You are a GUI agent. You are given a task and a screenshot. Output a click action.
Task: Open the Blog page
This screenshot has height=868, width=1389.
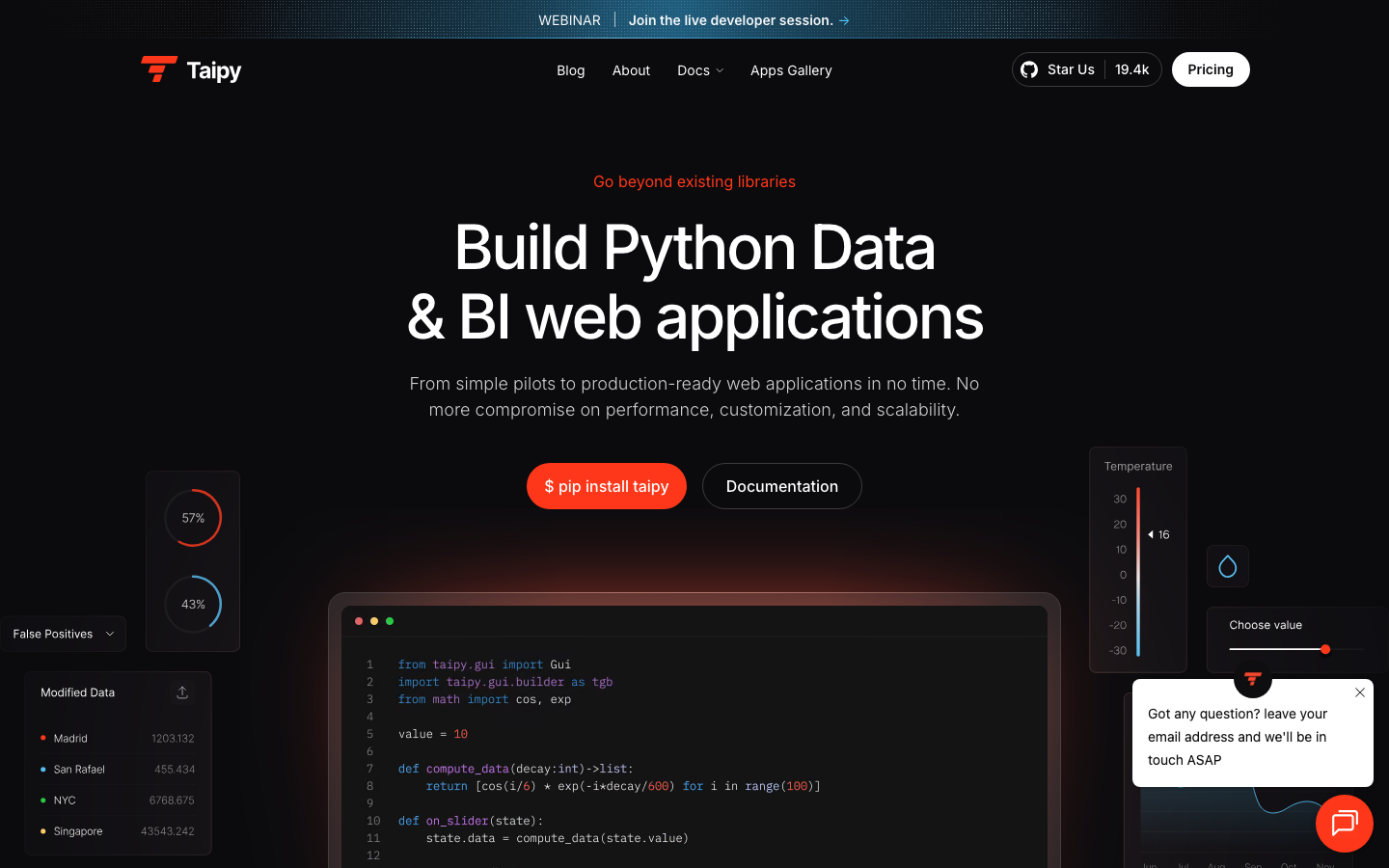pyautogui.click(x=571, y=70)
